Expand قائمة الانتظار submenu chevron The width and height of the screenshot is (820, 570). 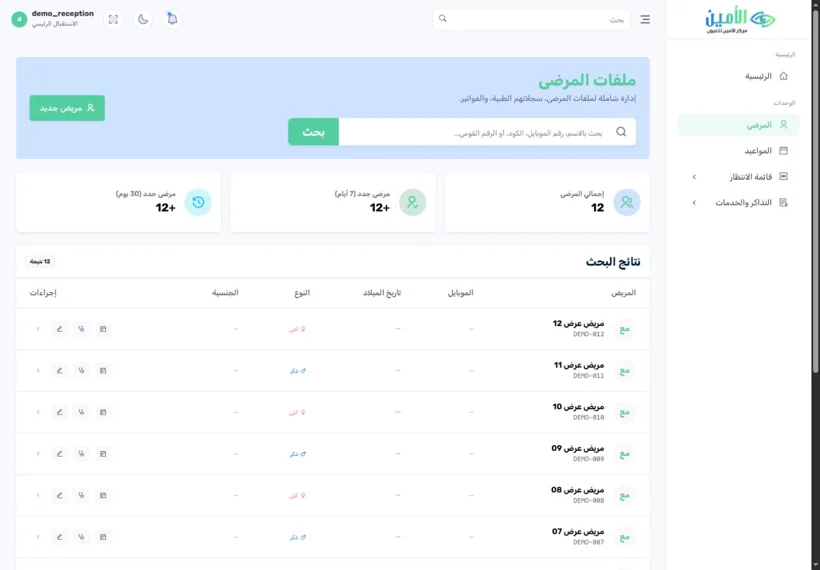[x=694, y=177]
